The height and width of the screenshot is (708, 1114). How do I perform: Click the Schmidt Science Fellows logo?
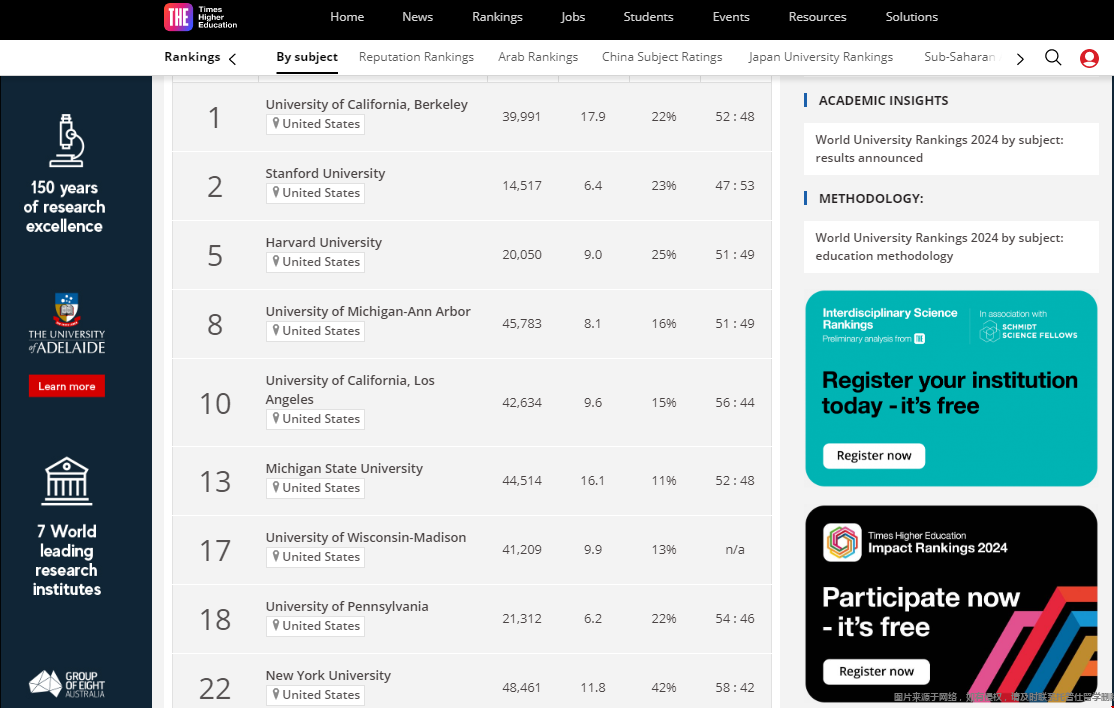coord(1029,331)
